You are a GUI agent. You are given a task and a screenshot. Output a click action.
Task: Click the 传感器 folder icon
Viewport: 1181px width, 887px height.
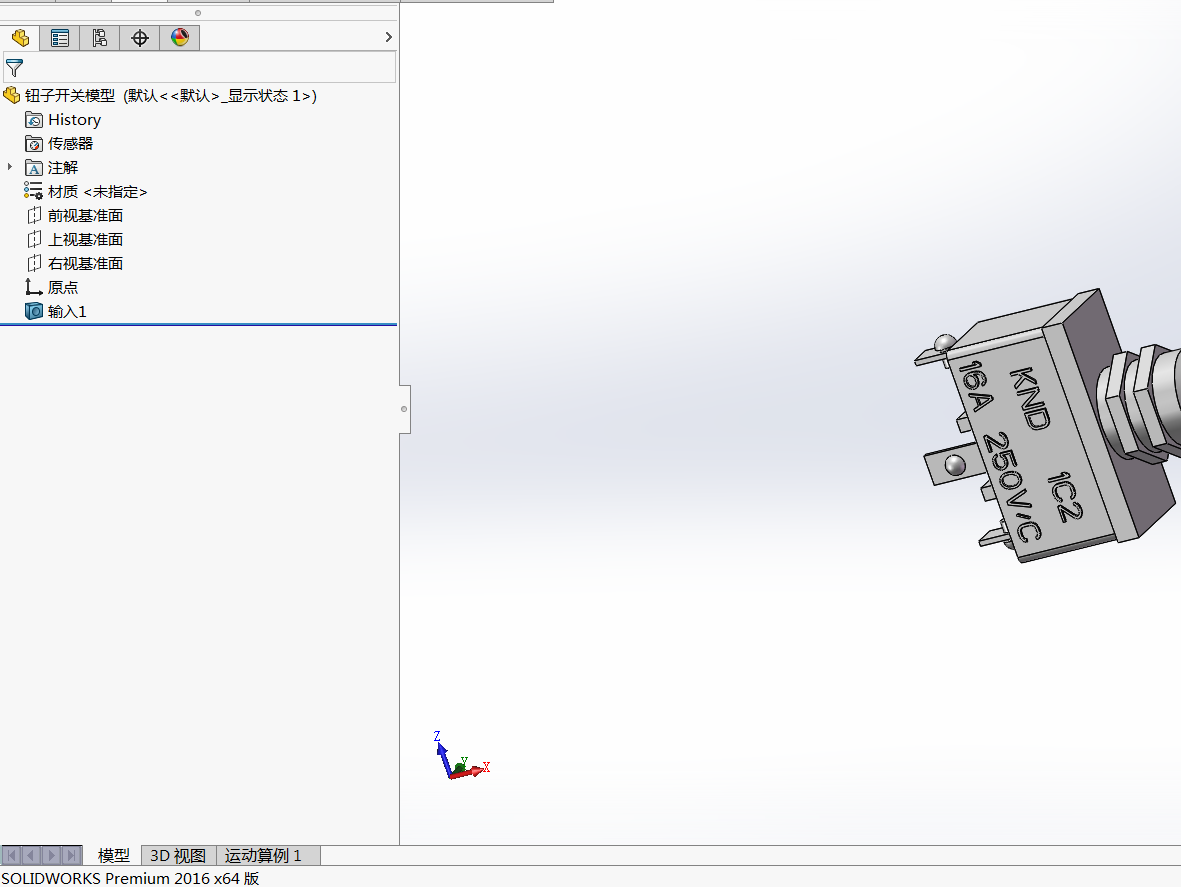[x=34, y=144]
